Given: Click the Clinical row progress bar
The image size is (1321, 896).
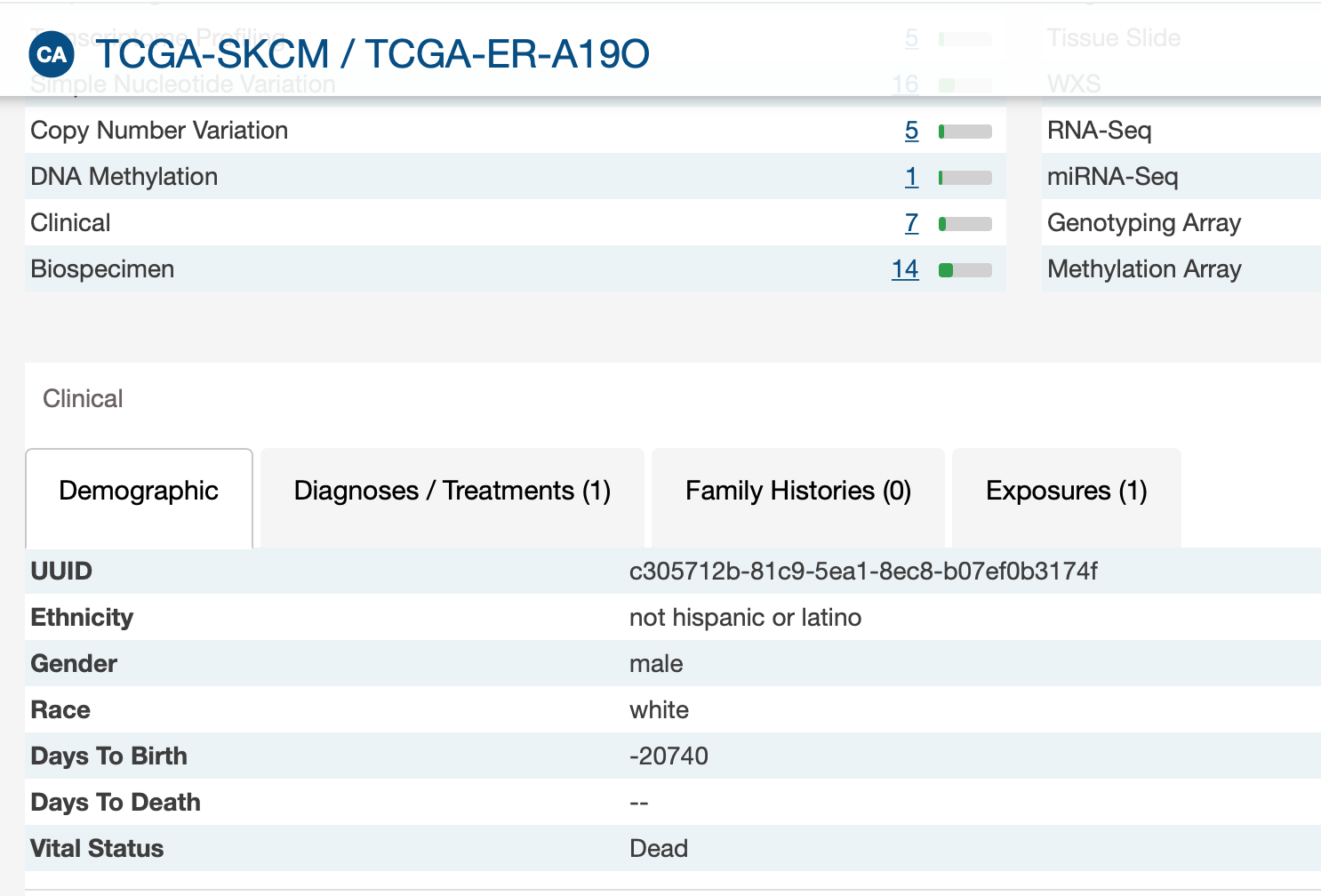Looking at the screenshot, I should click(965, 224).
